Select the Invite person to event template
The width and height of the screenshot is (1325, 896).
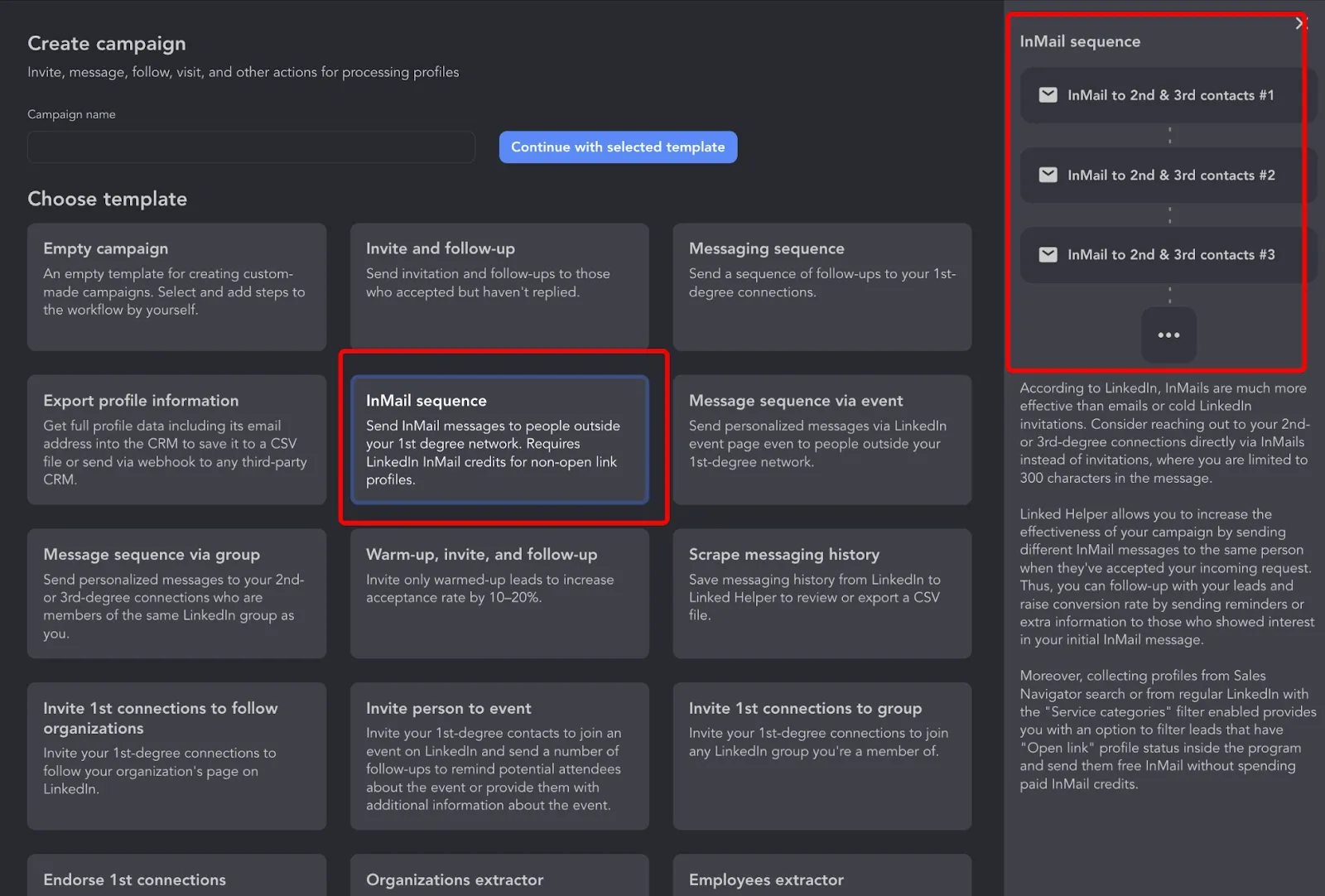point(499,756)
